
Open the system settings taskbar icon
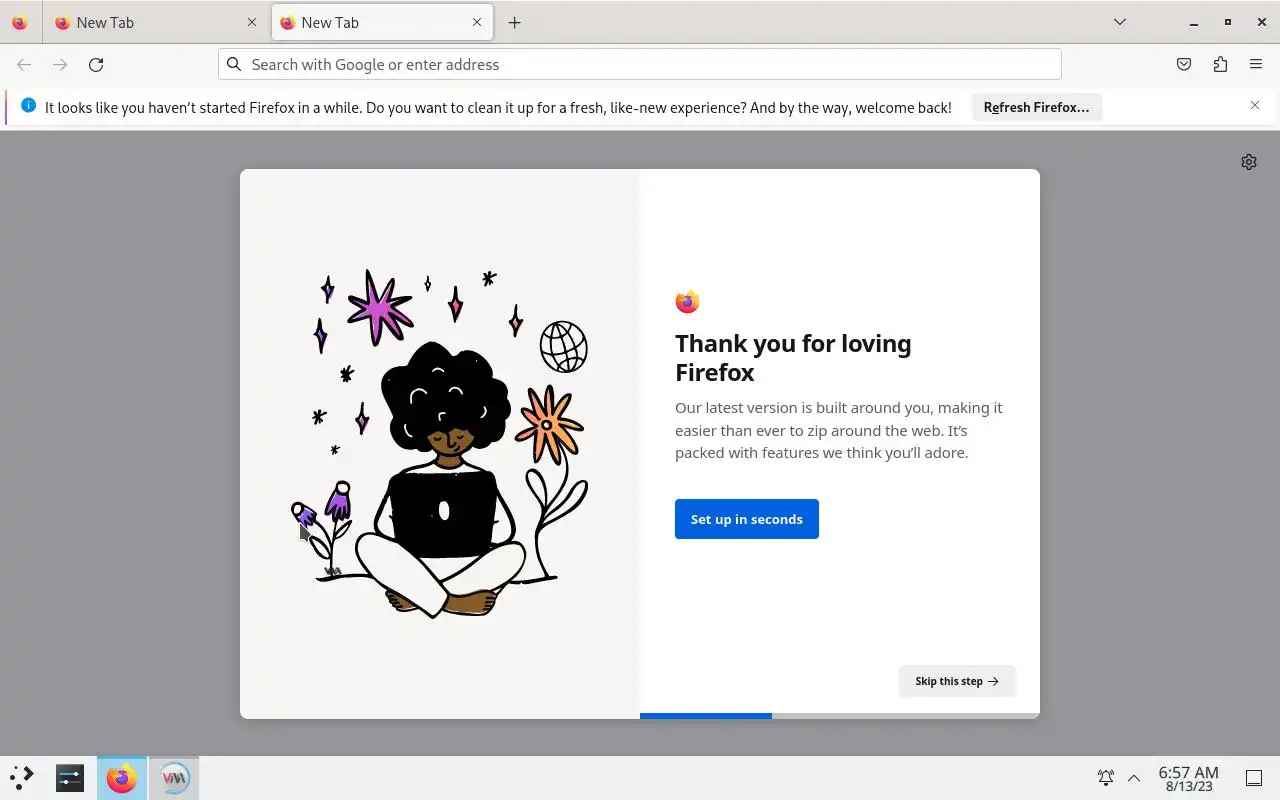point(70,777)
